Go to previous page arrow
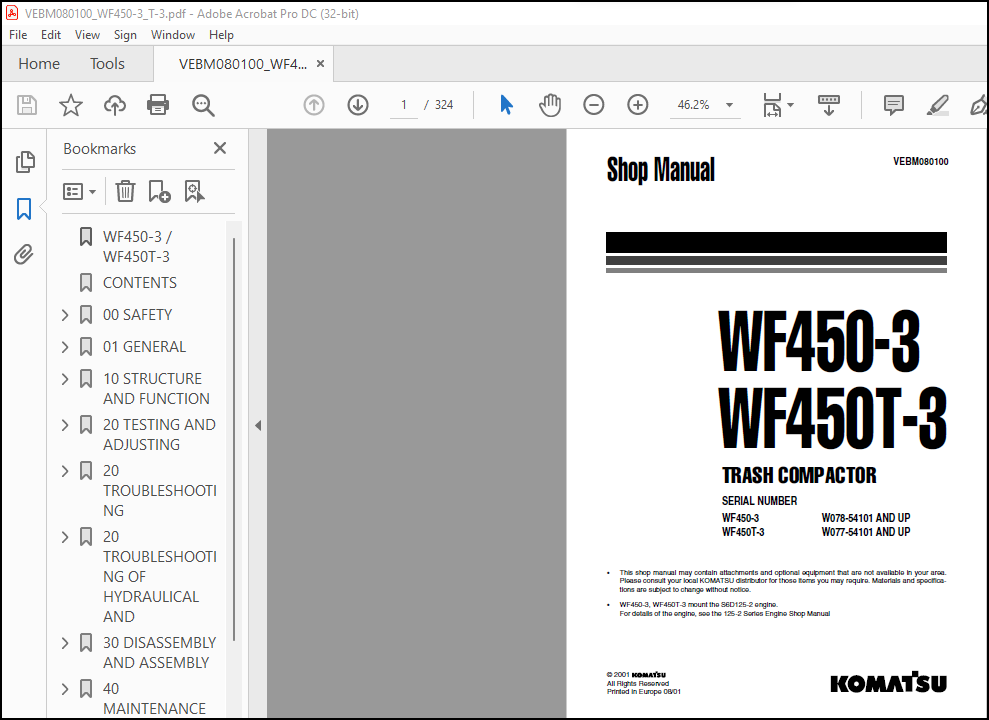The image size is (989, 720). 313,105
